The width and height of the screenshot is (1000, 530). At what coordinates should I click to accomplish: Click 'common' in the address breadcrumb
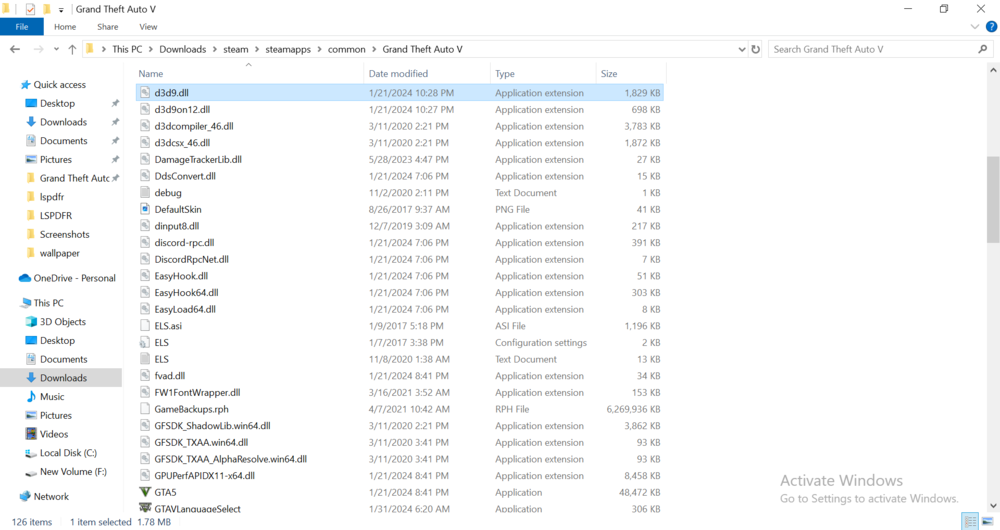[347, 49]
